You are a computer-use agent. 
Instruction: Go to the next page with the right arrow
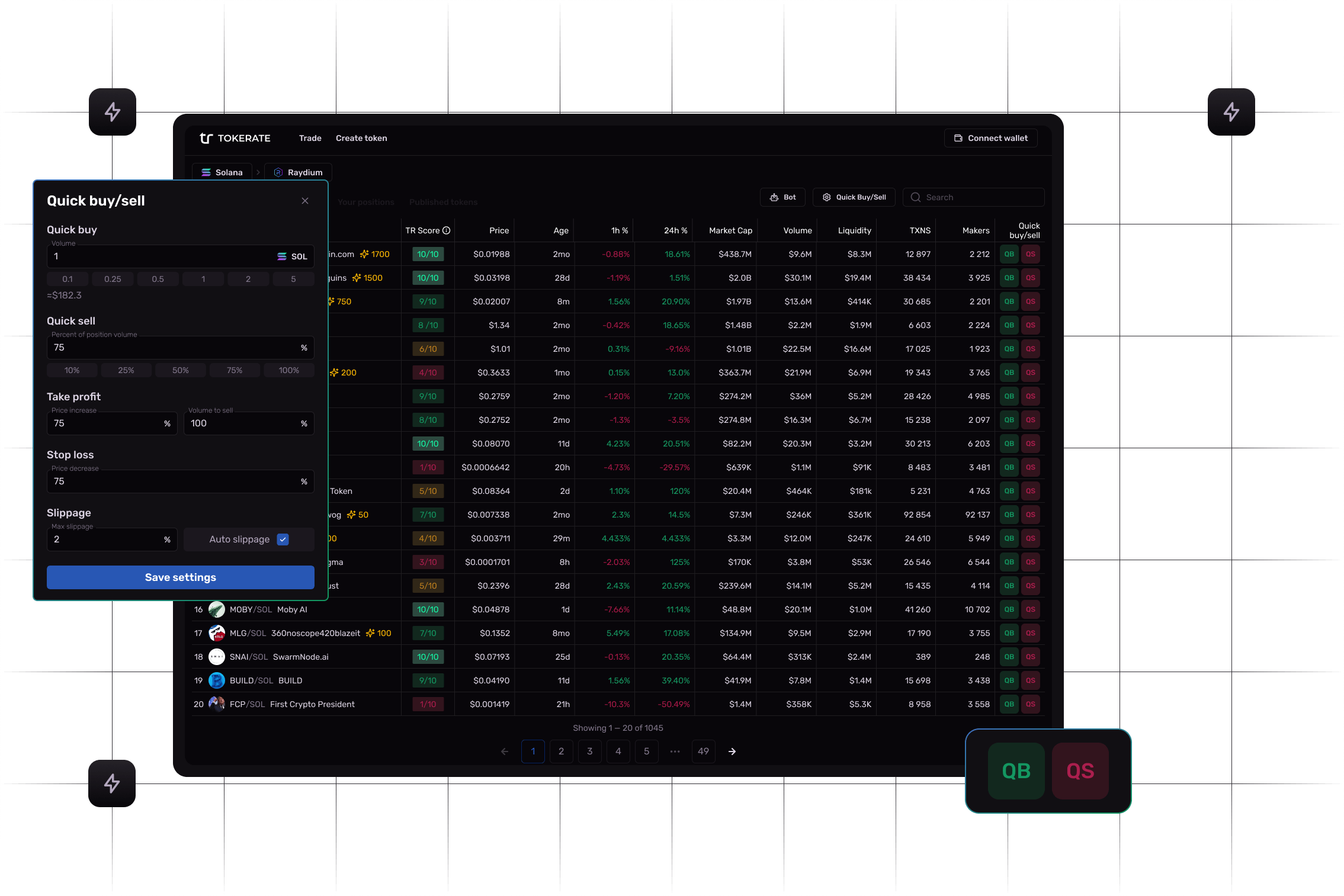pos(732,752)
